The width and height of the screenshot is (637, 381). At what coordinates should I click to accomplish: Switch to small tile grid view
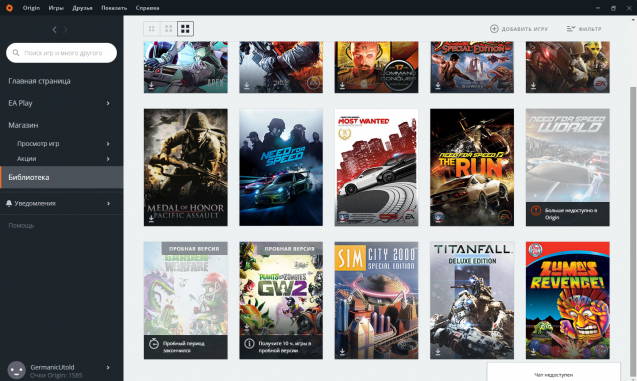[152, 29]
